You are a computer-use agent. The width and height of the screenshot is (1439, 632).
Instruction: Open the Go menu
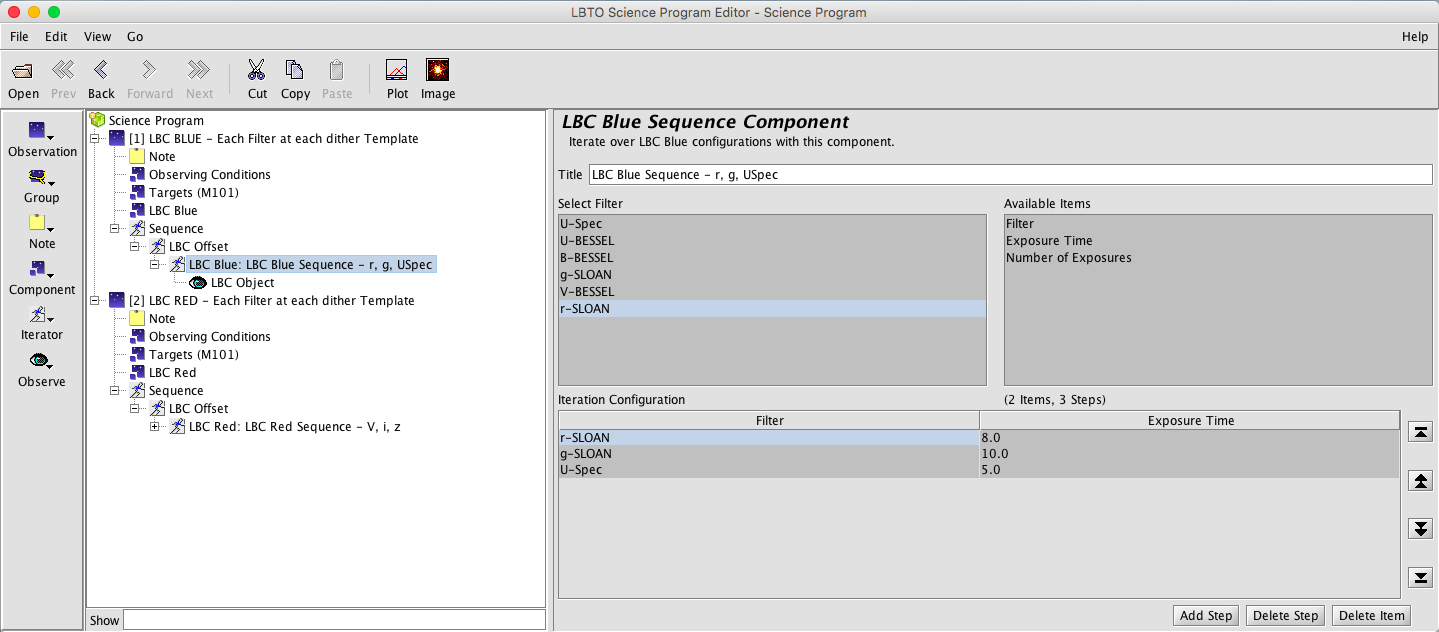(135, 36)
